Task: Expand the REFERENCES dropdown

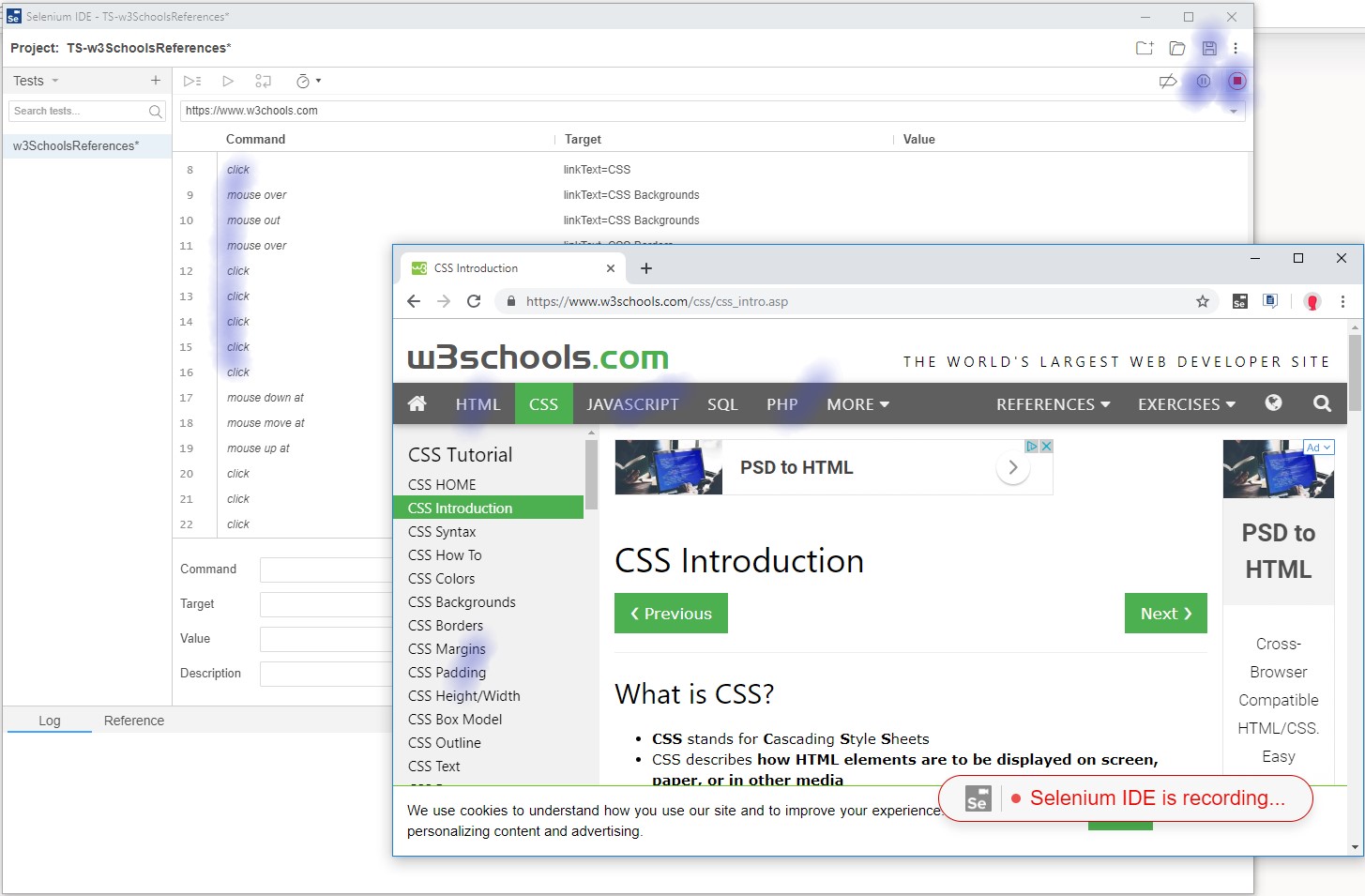Action: (1053, 404)
